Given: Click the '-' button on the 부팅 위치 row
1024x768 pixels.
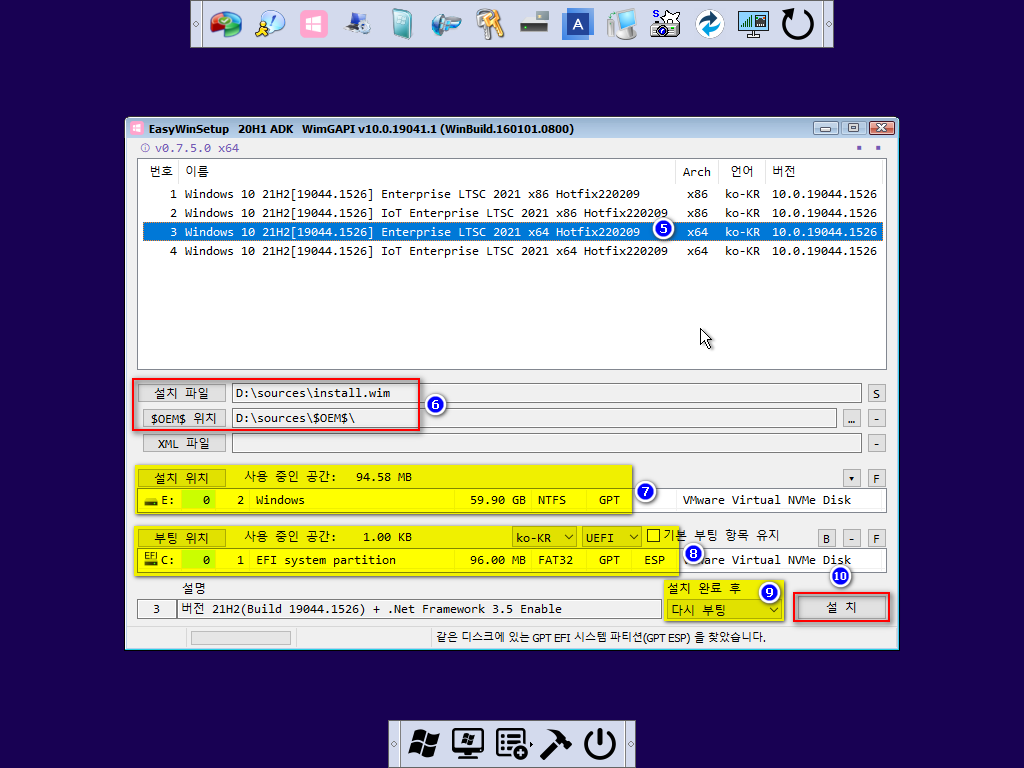Looking at the screenshot, I should 852,539.
